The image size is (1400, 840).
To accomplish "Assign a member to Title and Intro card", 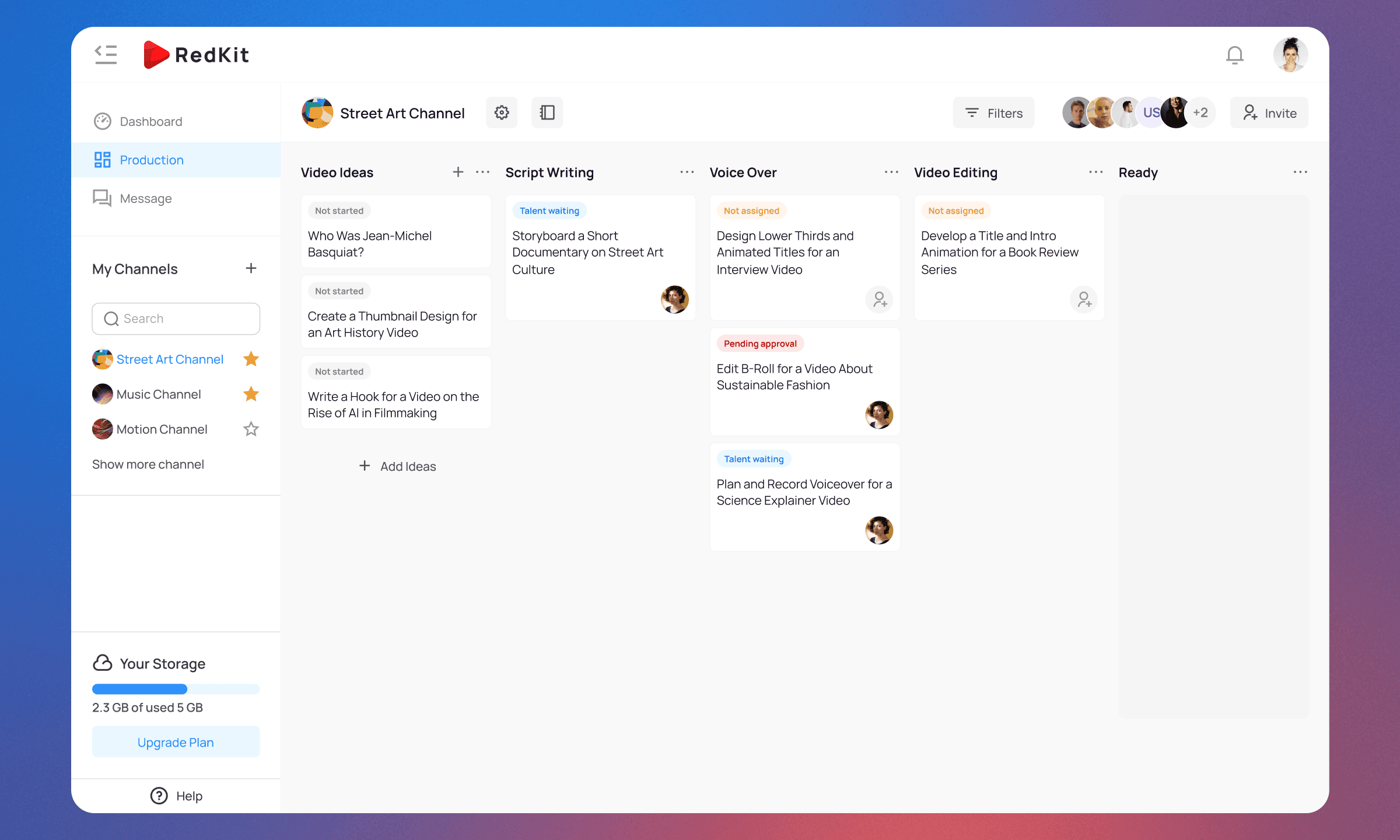I will 1083,299.
